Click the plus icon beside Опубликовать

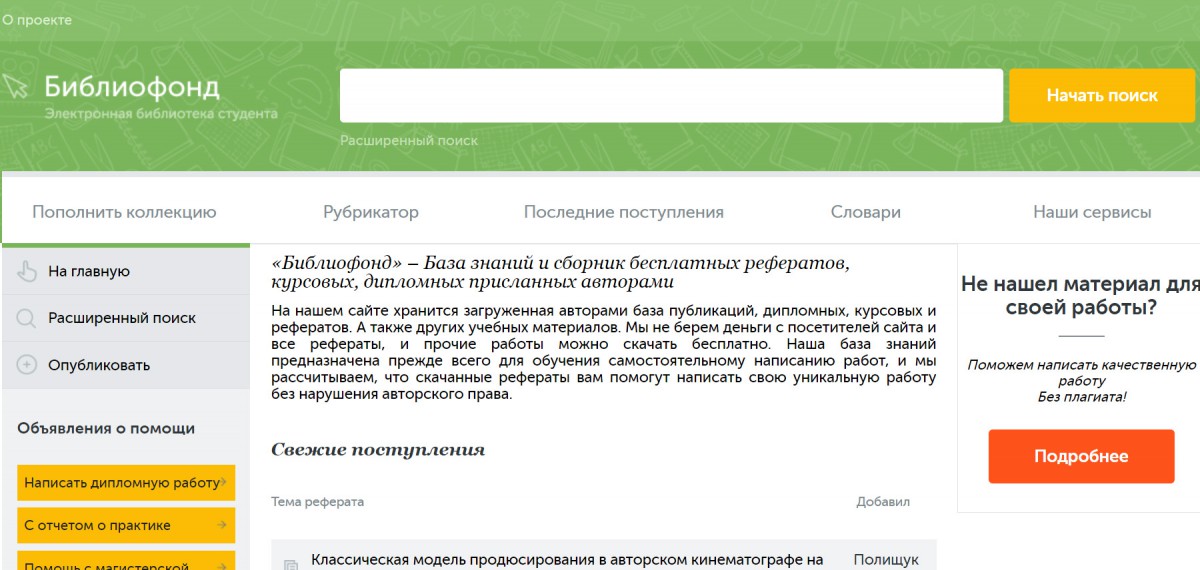tap(27, 365)
